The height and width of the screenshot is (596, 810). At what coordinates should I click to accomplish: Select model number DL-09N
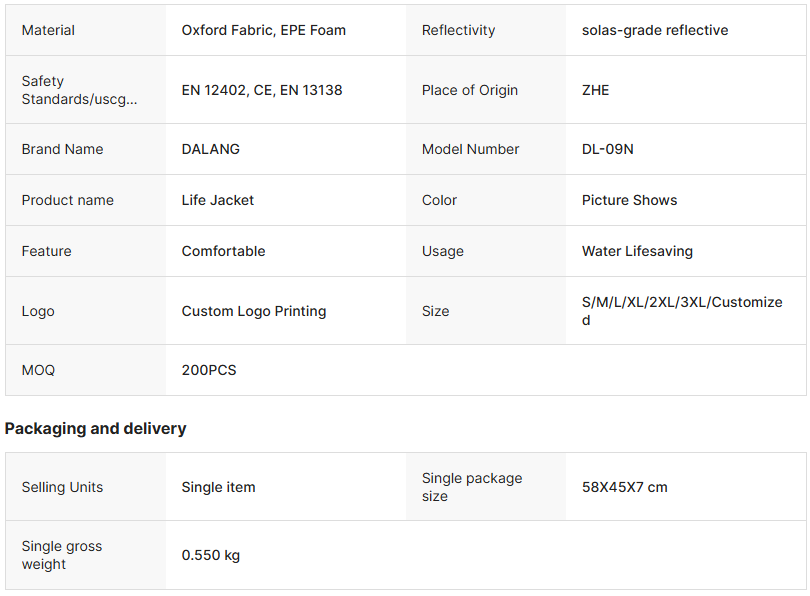(607, 149)
